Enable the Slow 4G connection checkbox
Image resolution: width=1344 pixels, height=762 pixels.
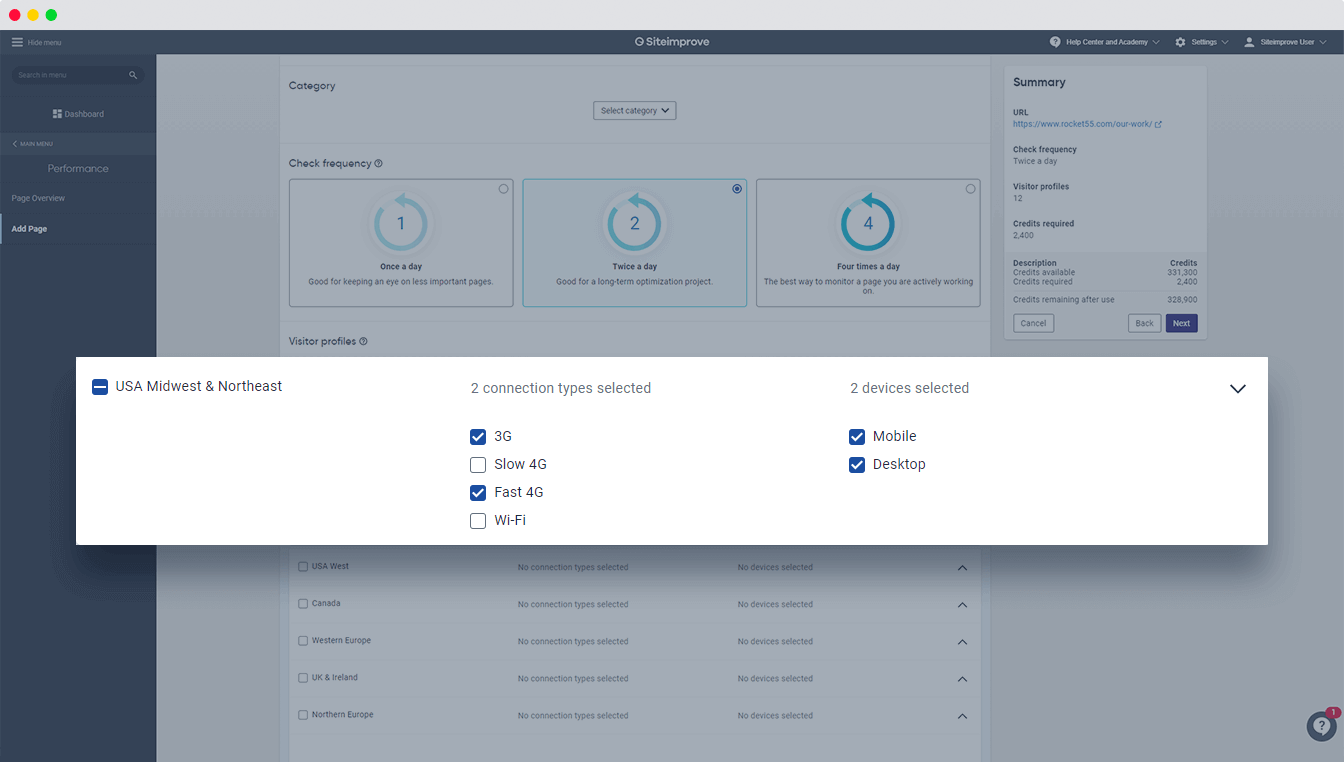pyautogui.click(x=478, y=465)
